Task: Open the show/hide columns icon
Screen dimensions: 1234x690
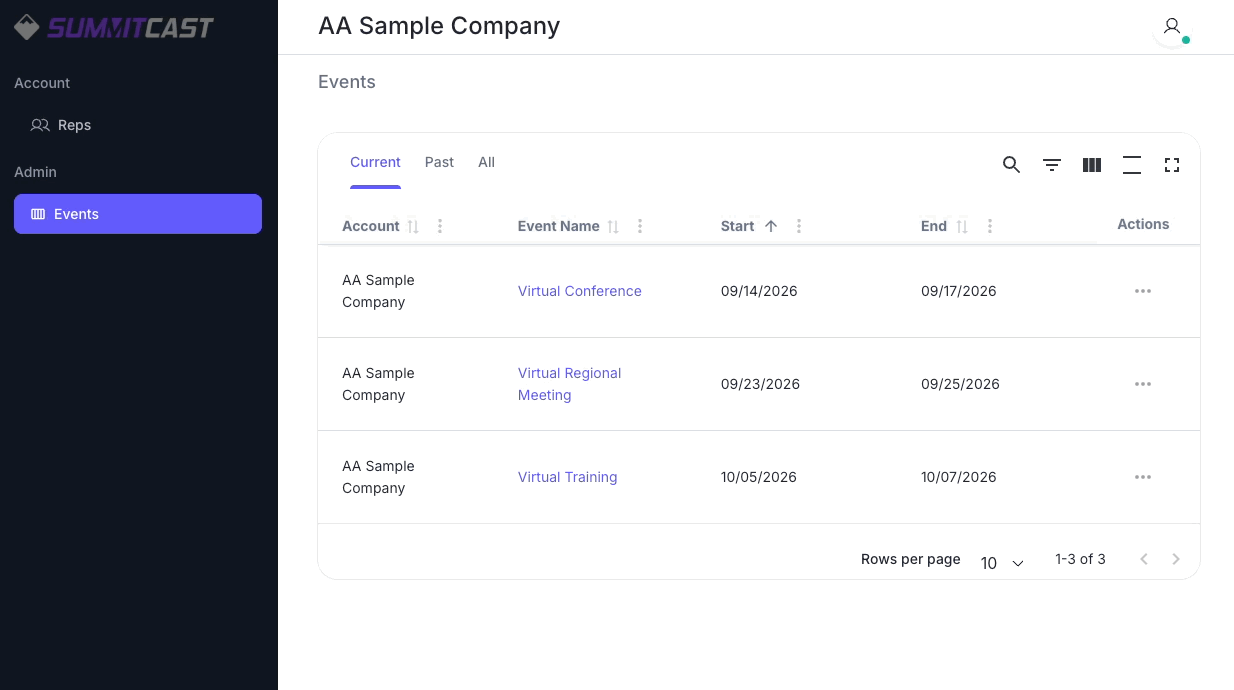Action: tap(1092, 165)
